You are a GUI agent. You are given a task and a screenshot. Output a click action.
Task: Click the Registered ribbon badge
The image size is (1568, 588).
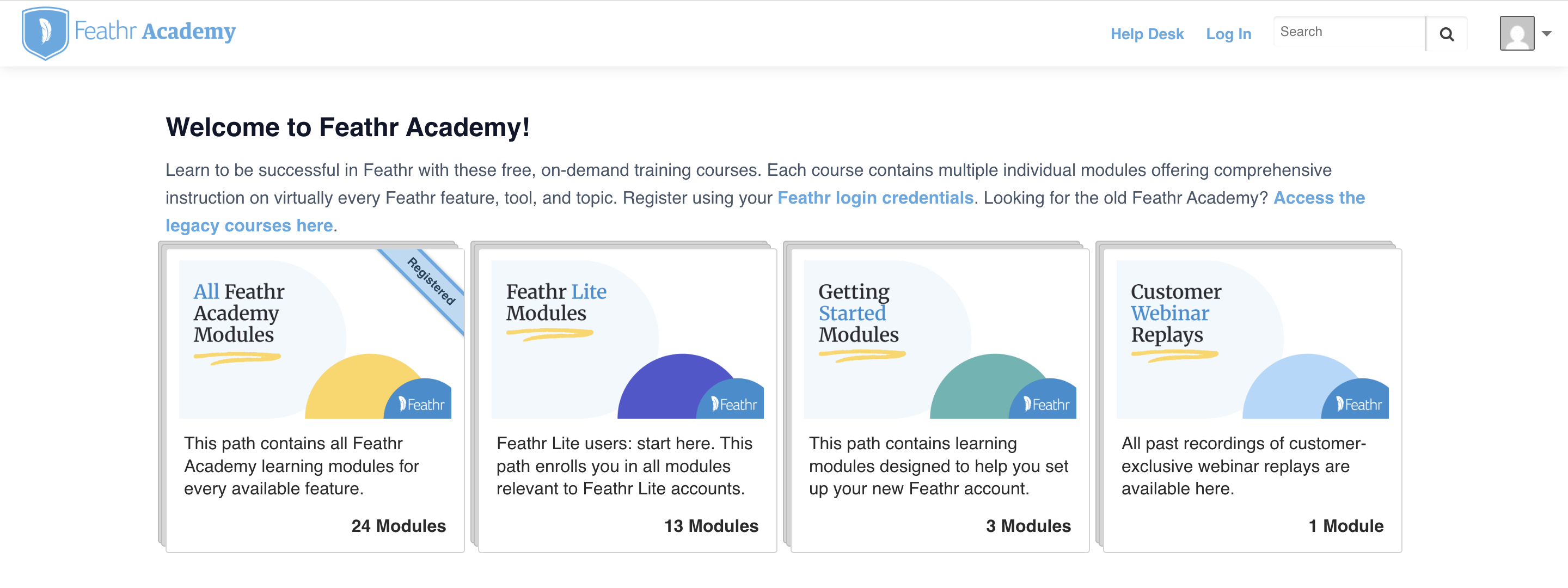pyautogui.click(x=432, y=281)
